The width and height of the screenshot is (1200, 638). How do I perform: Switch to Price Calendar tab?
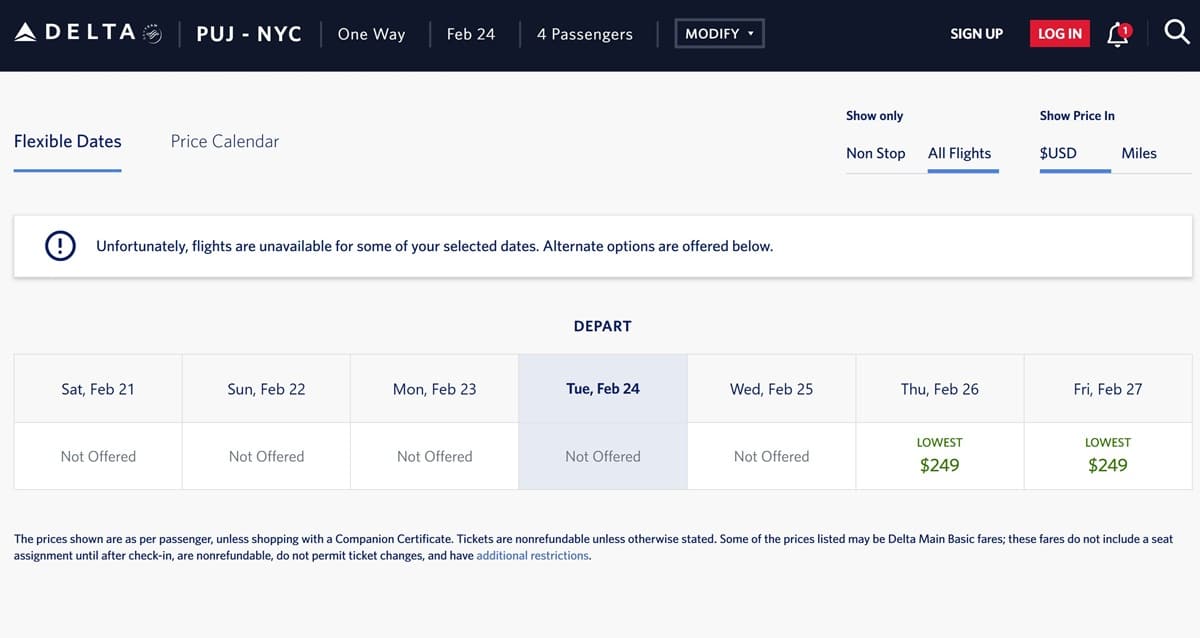[x=225, y=141]
